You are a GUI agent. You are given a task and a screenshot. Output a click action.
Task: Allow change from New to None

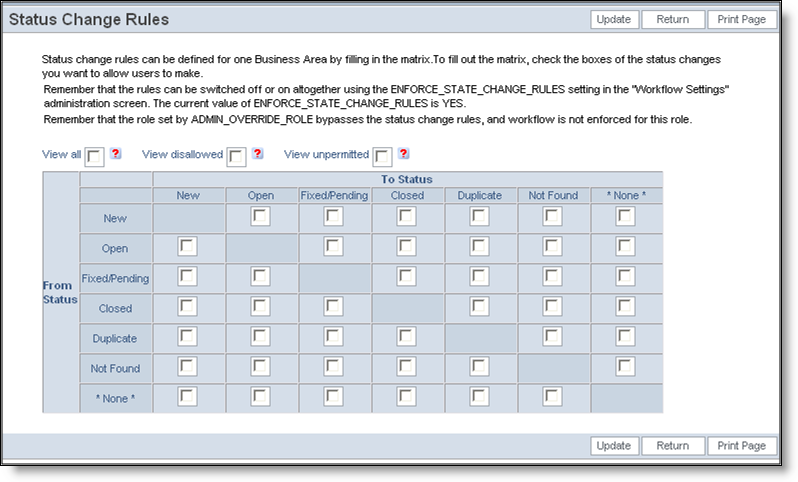pyautogui.click(x=625, y=216)
